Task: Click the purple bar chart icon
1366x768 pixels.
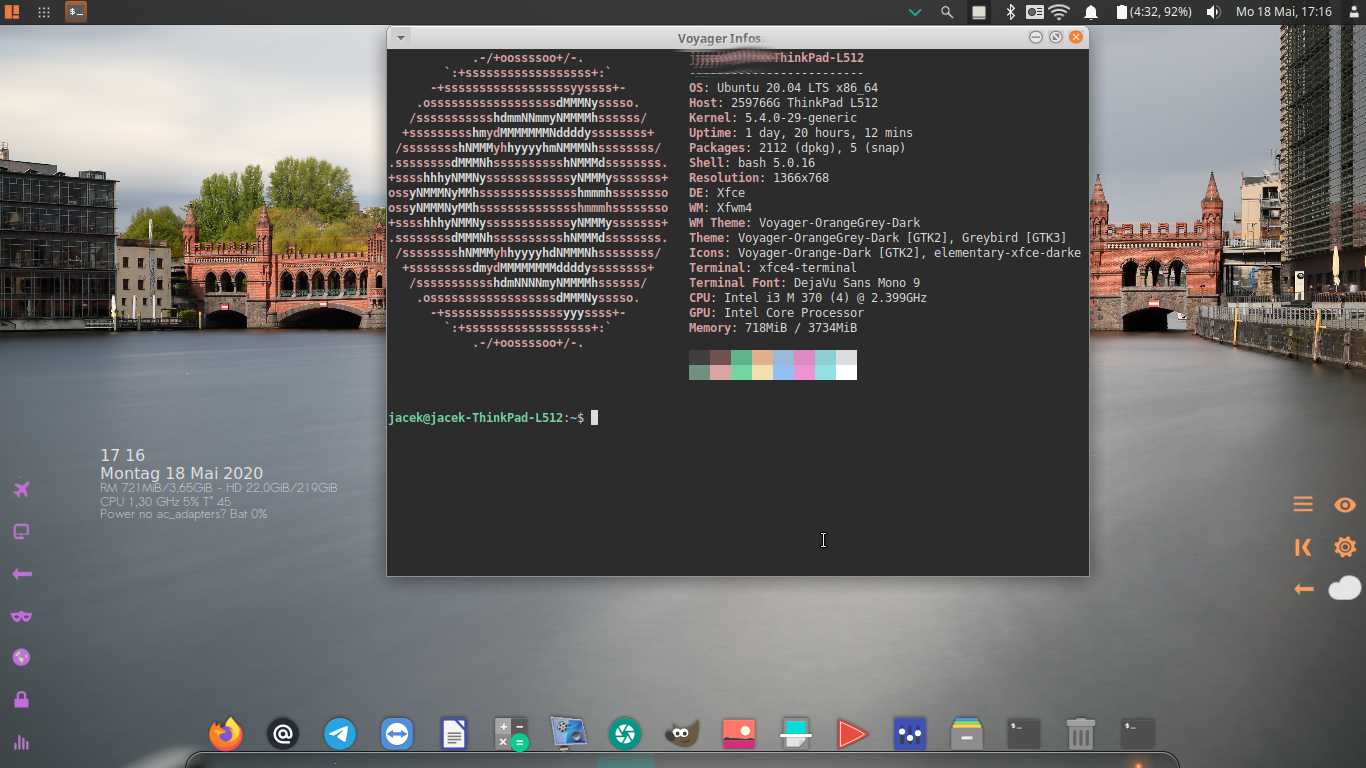Action: pyautogui.click(x=21, y=743)
